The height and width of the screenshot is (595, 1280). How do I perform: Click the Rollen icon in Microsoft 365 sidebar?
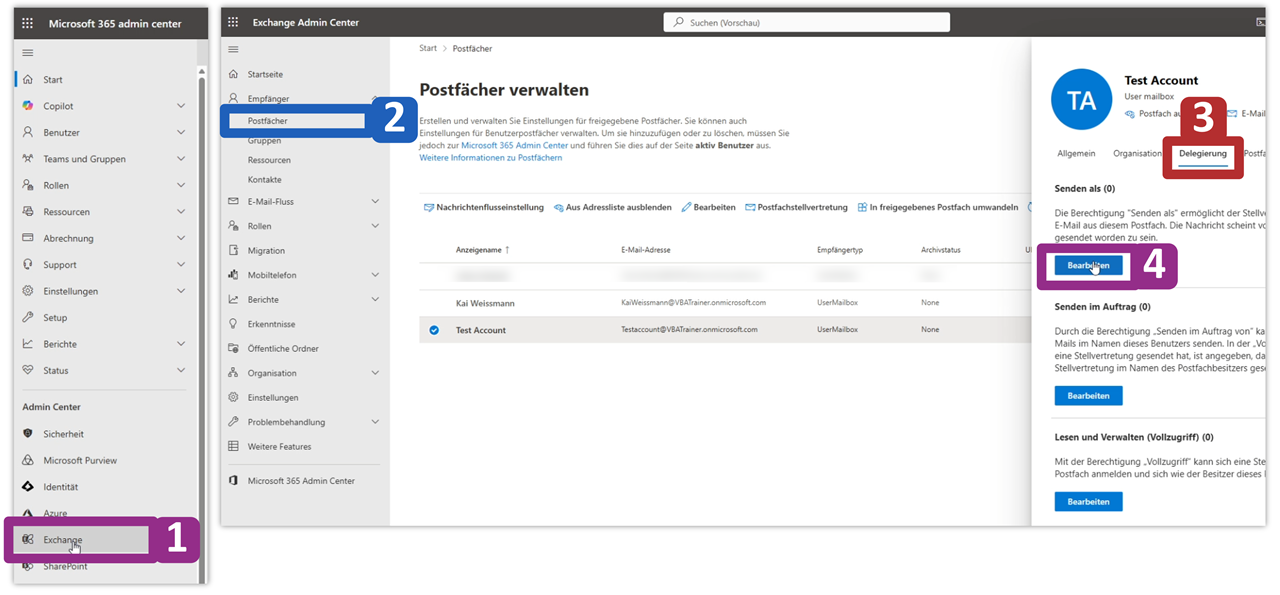[x=28, y=185]
